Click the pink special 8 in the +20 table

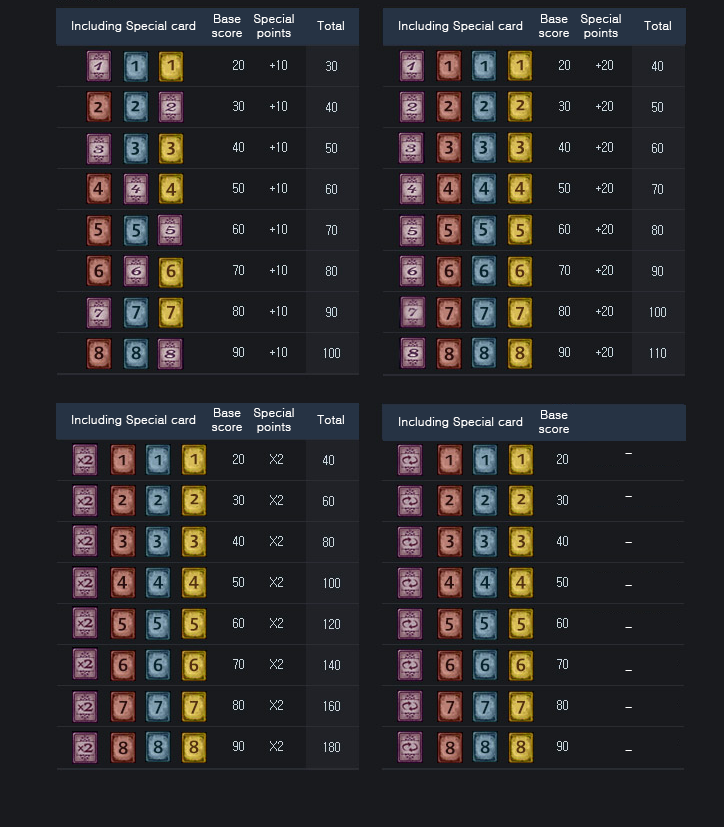412,353
